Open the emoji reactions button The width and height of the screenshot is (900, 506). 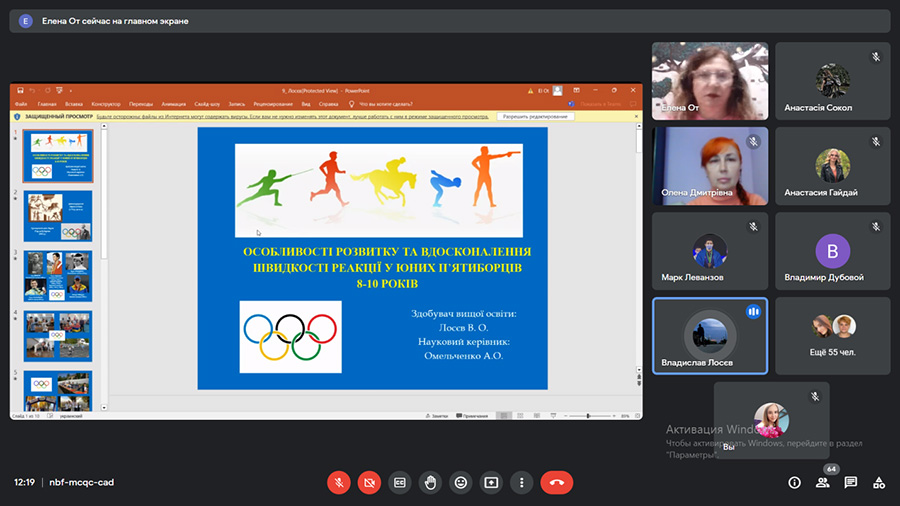tap(461, 482)
